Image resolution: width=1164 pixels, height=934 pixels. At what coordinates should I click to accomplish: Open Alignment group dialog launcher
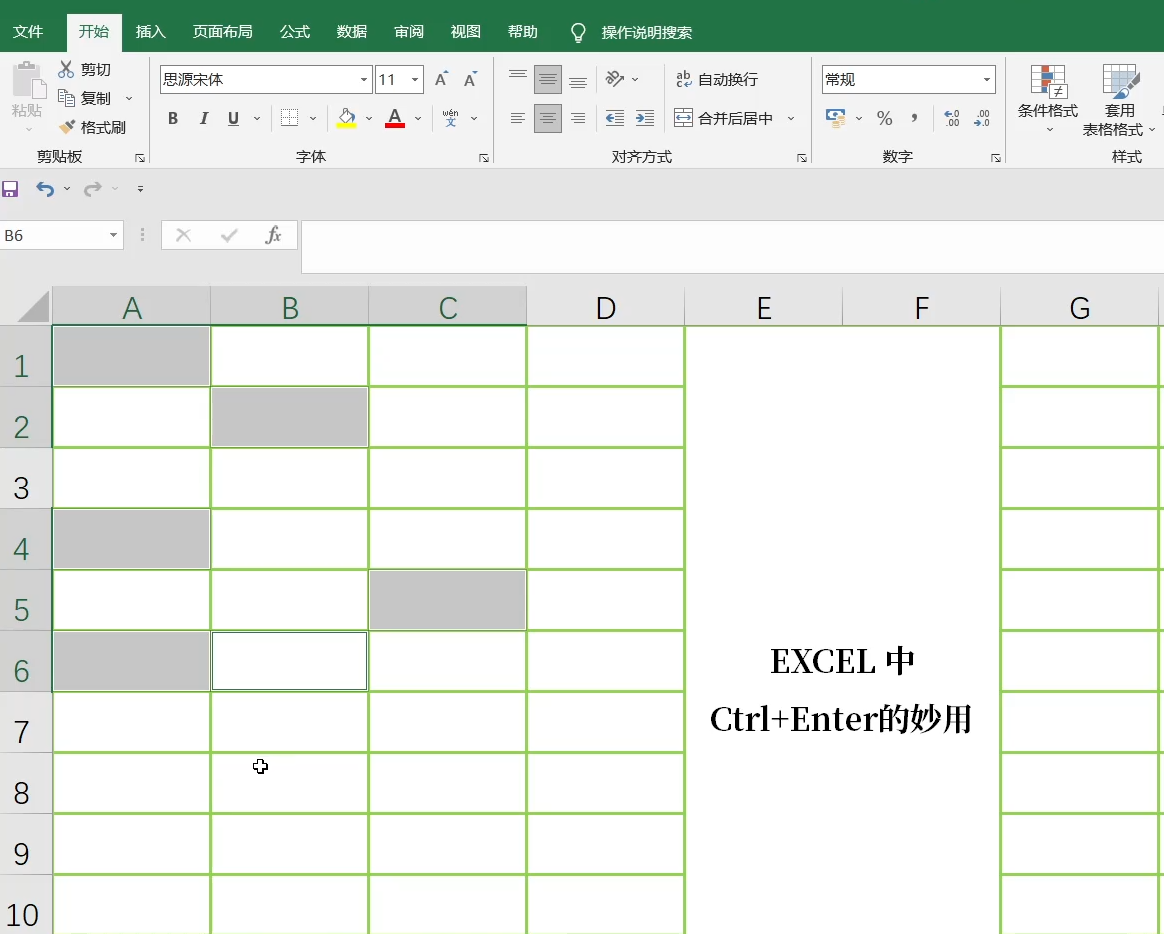[802, 158]
